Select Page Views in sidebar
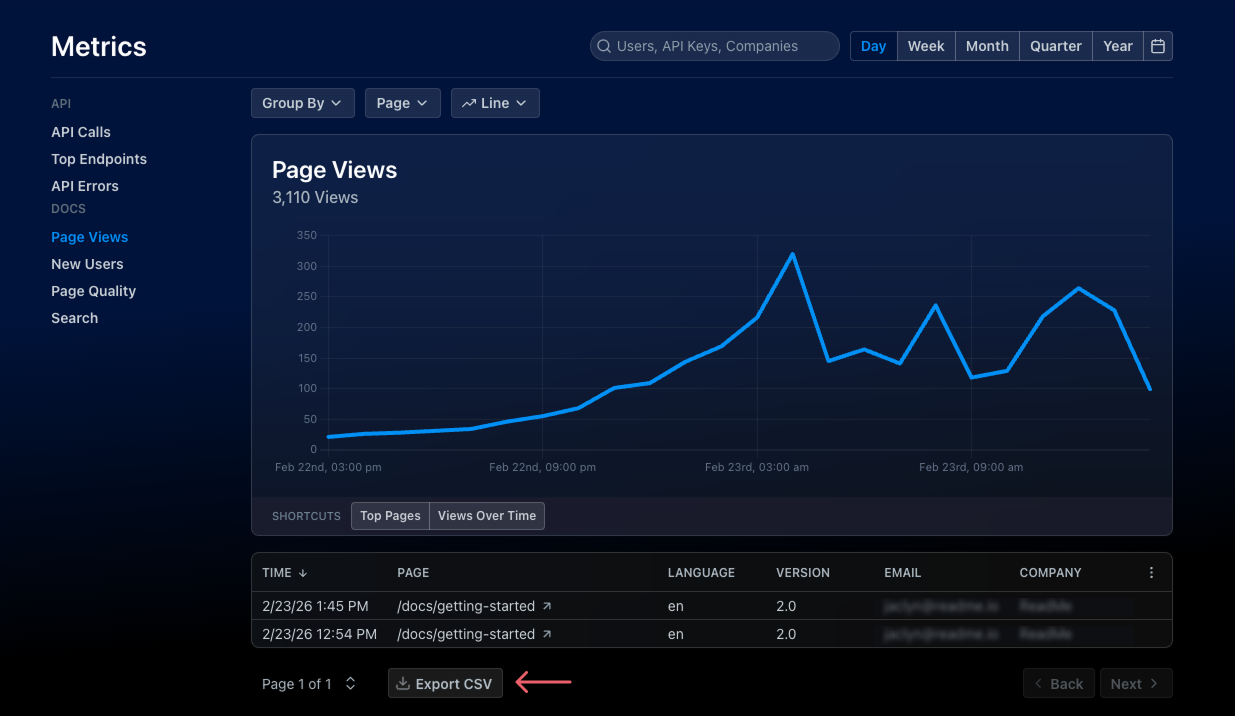The width and height of the screenshot is (1235, 716). [90, 237]
